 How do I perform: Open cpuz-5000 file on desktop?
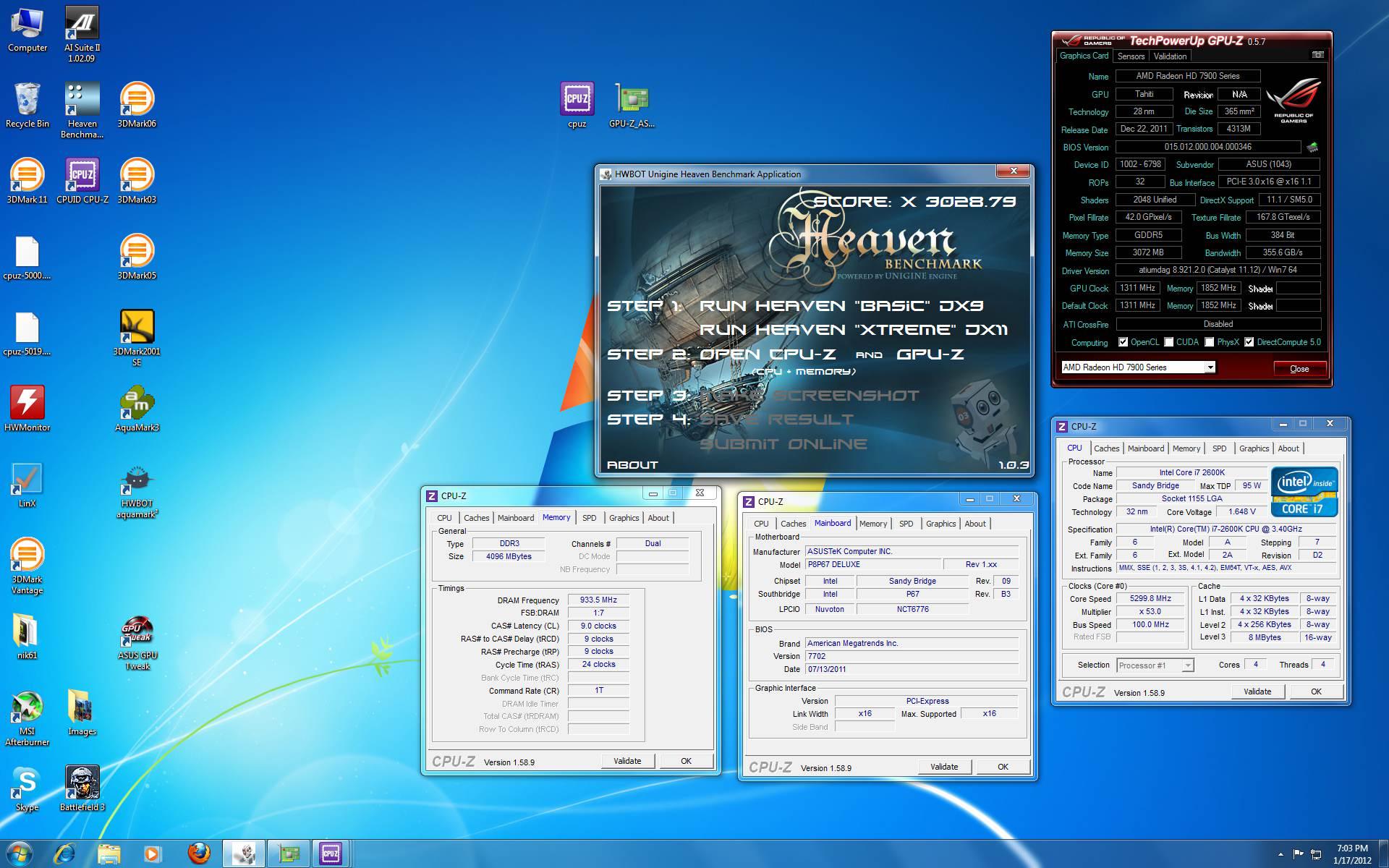[x=27, y=258]
